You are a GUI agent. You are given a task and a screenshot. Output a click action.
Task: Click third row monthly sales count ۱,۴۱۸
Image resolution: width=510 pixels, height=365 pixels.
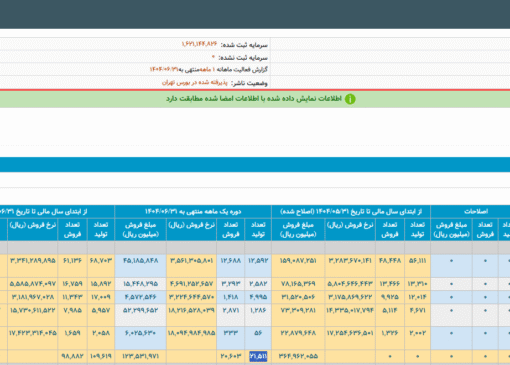(x=231, y=297)
